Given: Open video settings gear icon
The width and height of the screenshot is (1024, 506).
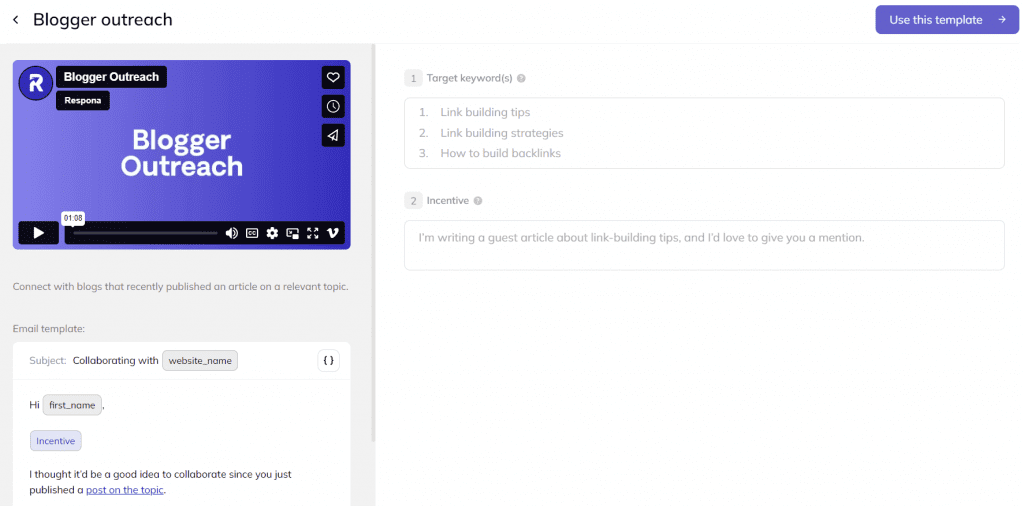Looking at the screenshot, I should point(272,233).
